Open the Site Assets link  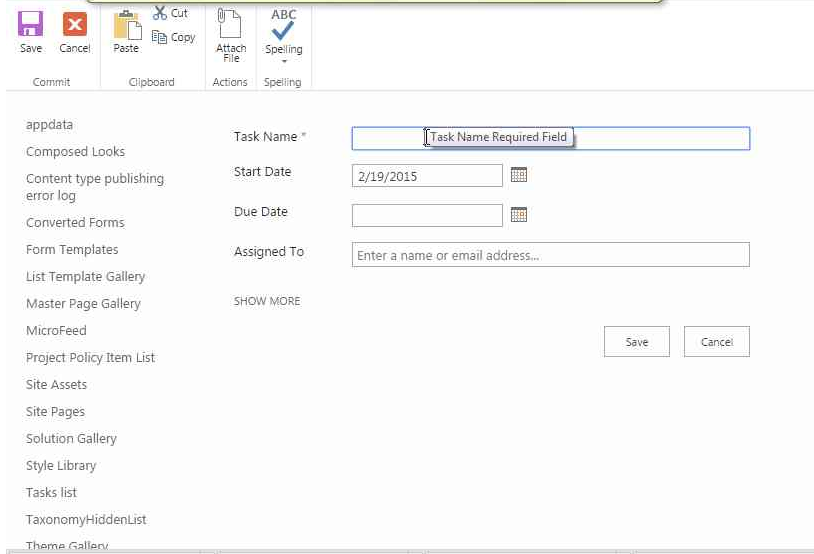(x=57, y=385)
